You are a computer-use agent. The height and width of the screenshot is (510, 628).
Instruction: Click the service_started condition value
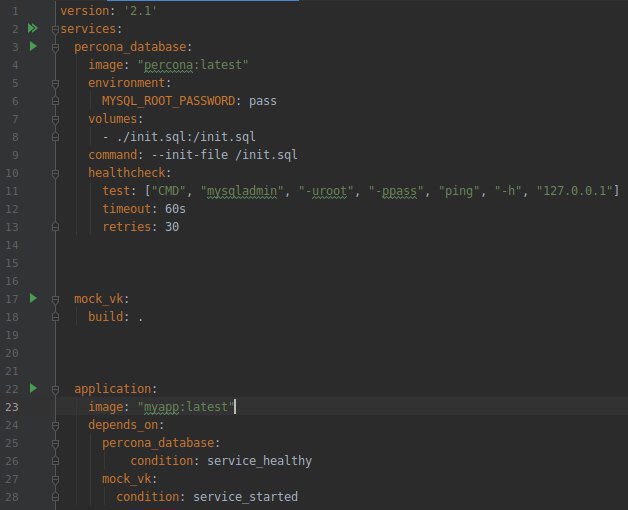point(245,497)
